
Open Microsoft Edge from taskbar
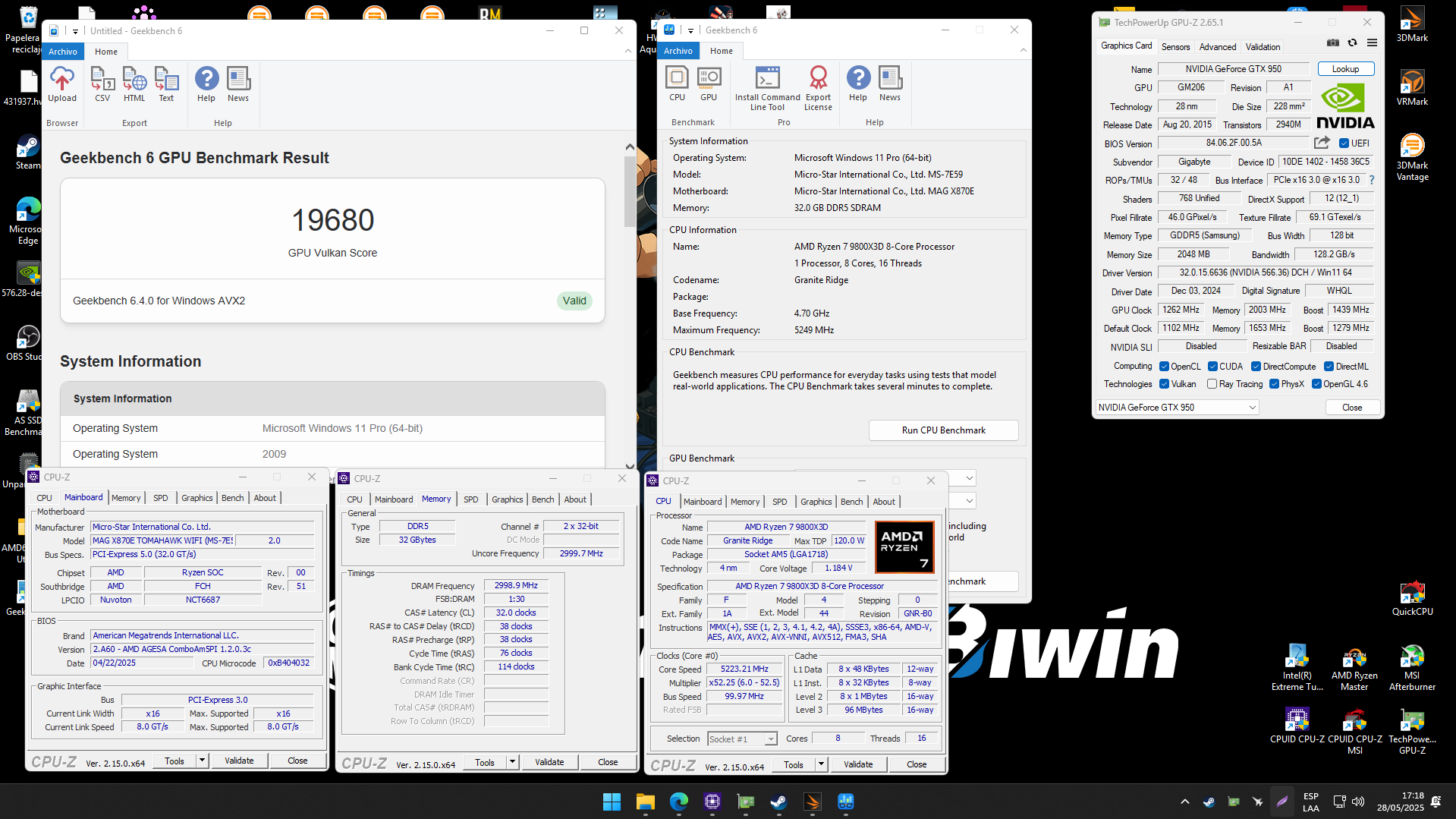click(678, 802)
